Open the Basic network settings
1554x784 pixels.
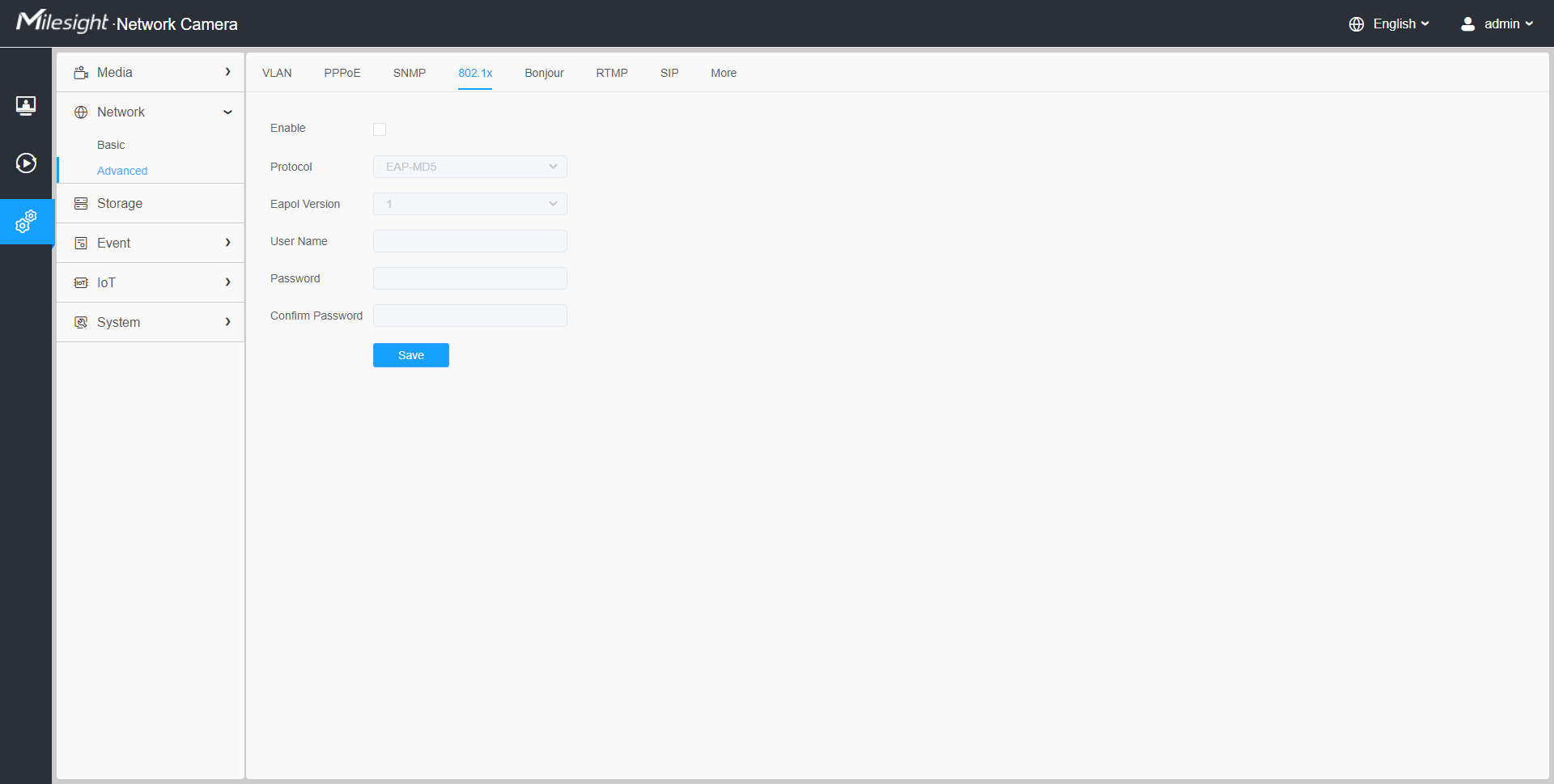click(111, 145)
